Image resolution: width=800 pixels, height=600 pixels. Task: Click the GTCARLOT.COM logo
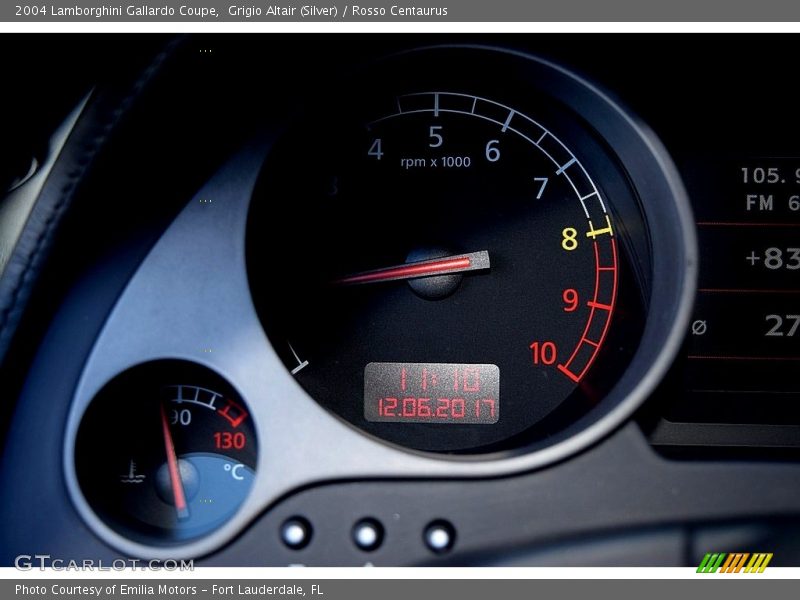pyautogui.click(x=104, y=563)
